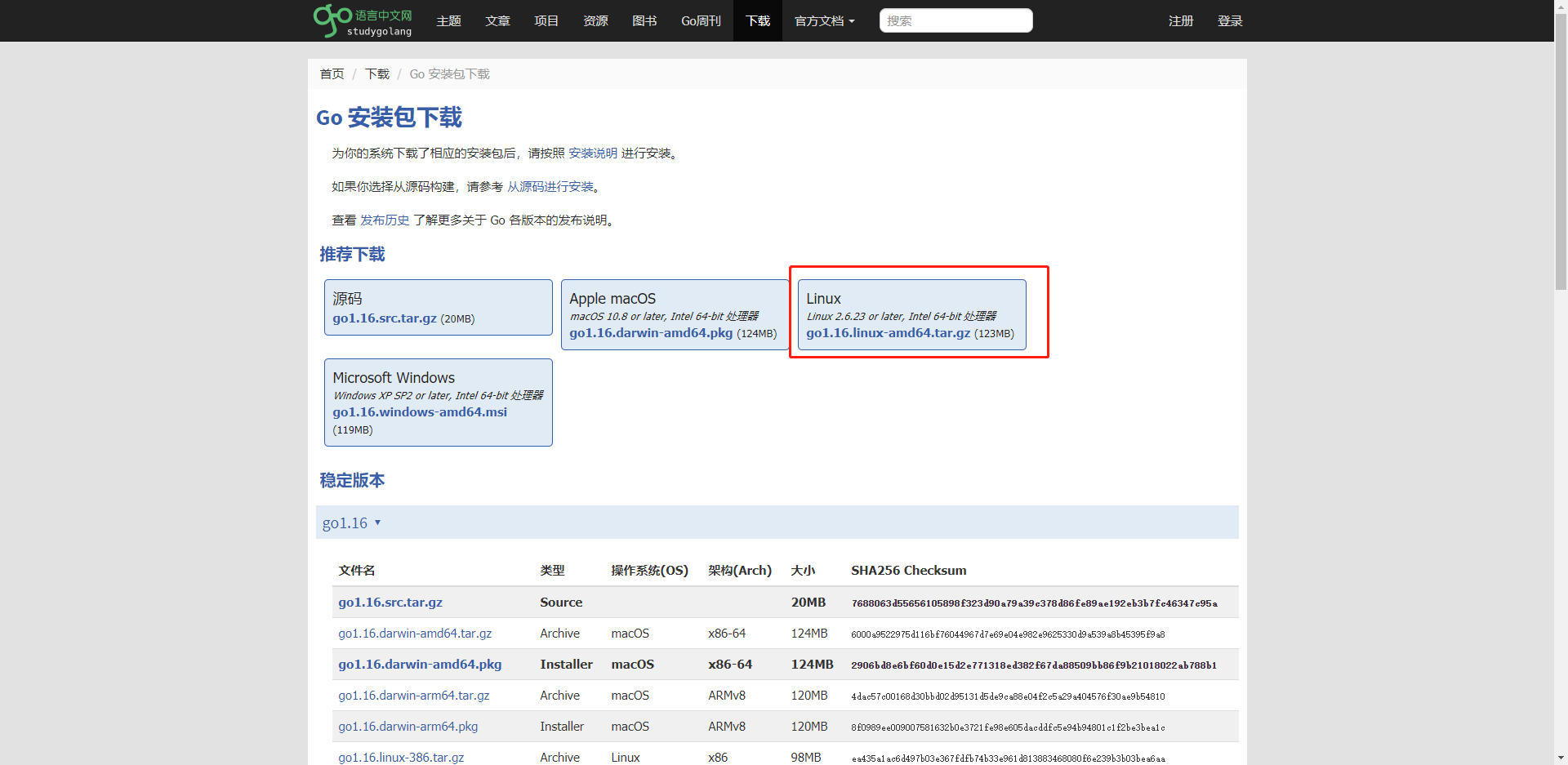
Task: Click go1.16.darwin-amd64.pkg table link
Action: pyautogui.click(x=420, y=664)
